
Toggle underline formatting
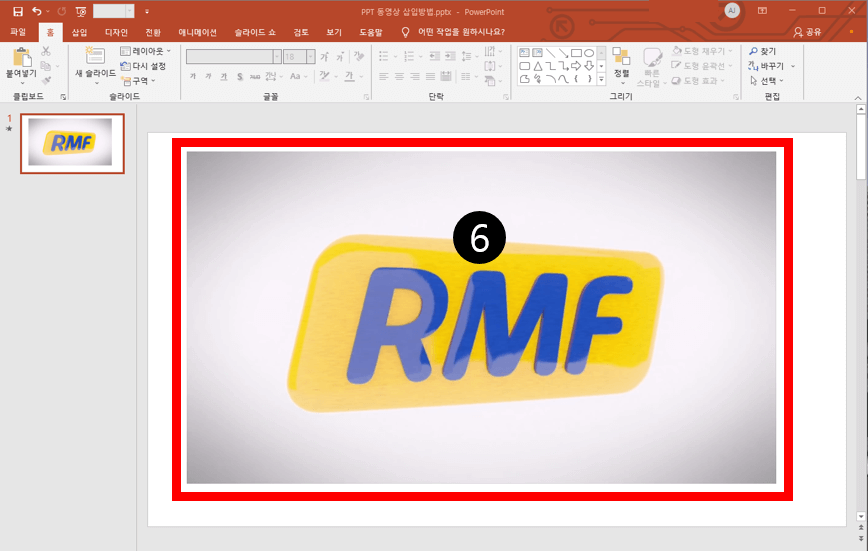tap(224, 76)
